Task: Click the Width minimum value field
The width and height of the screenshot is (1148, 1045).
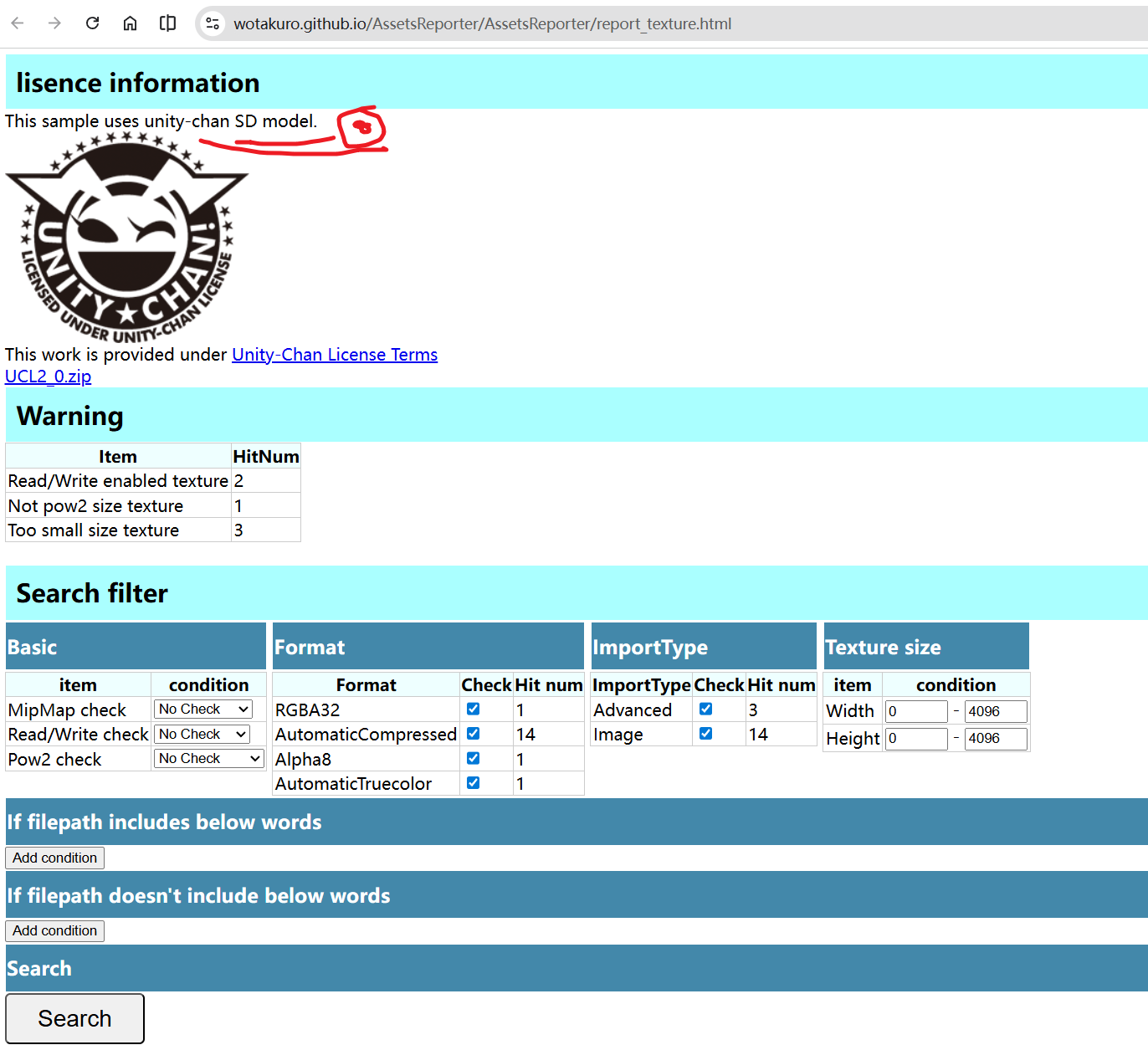Action: (916, 711)
